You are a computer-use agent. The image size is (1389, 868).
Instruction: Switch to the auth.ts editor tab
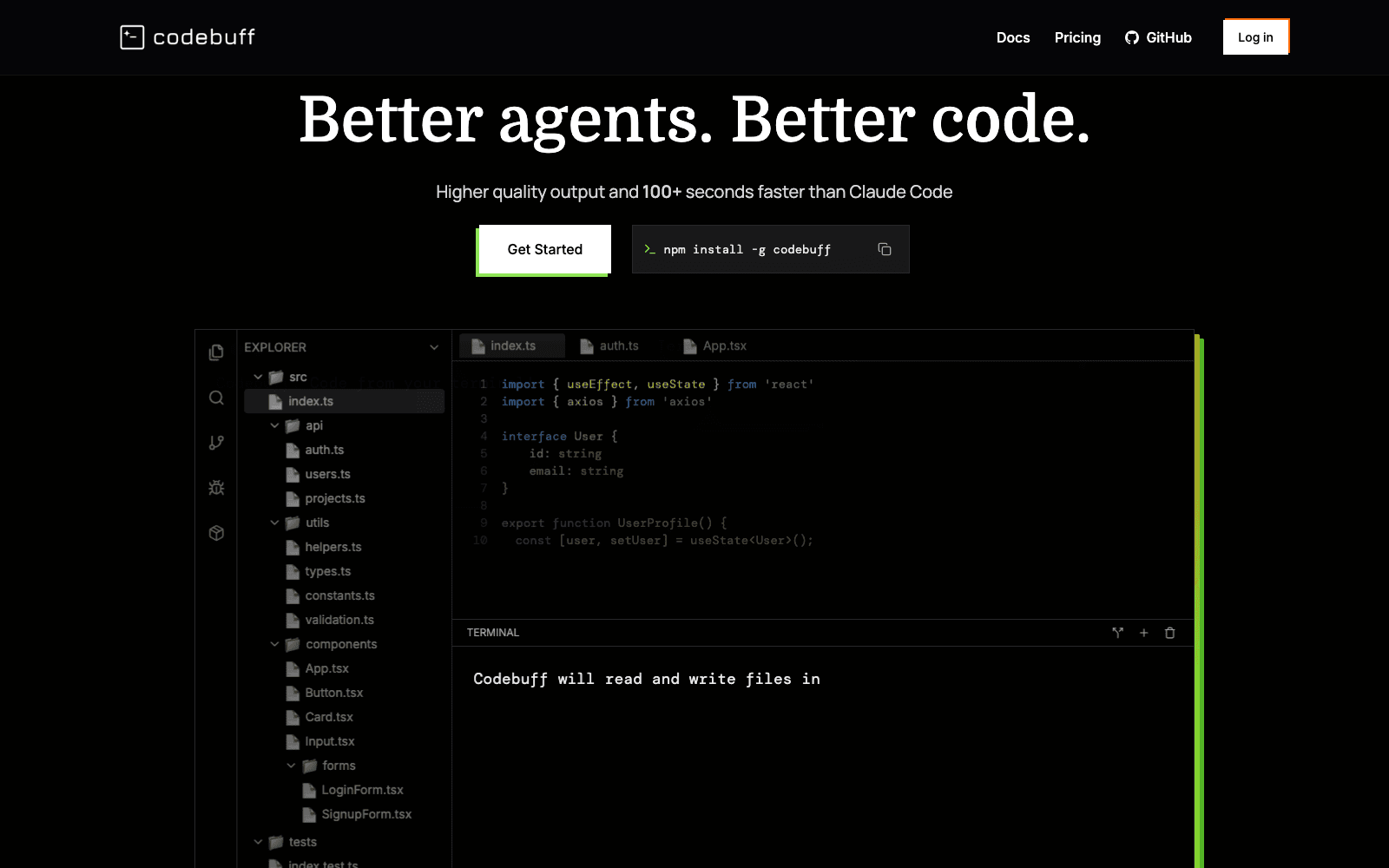point(609,345)
